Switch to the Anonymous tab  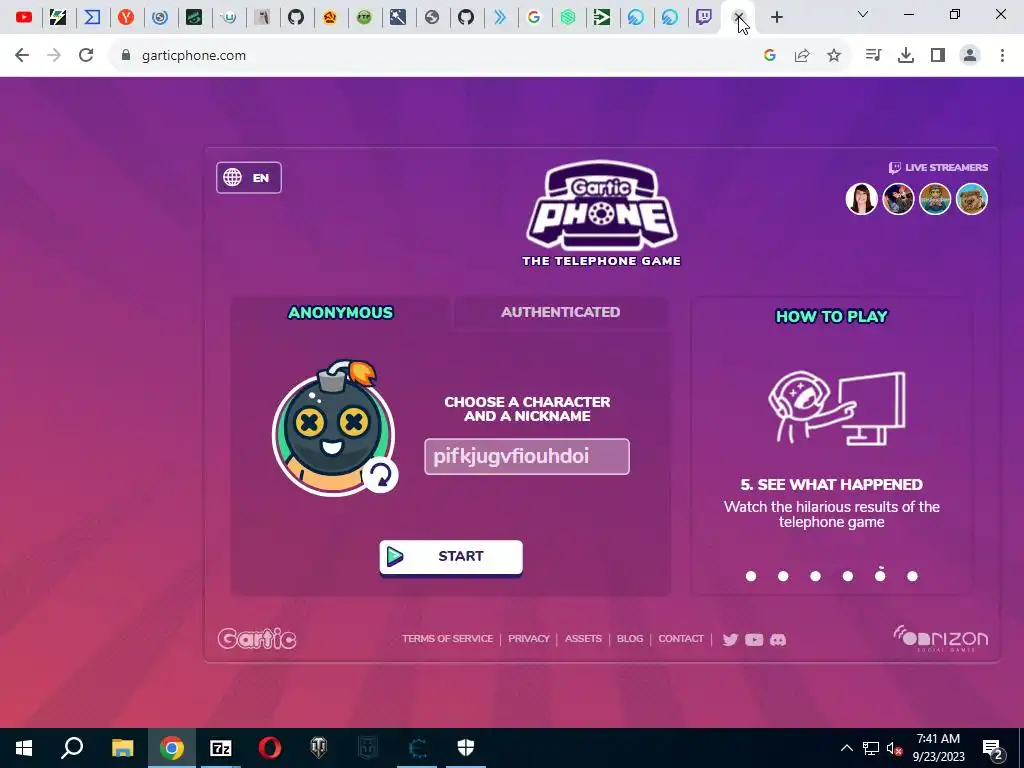click(340, 312)
